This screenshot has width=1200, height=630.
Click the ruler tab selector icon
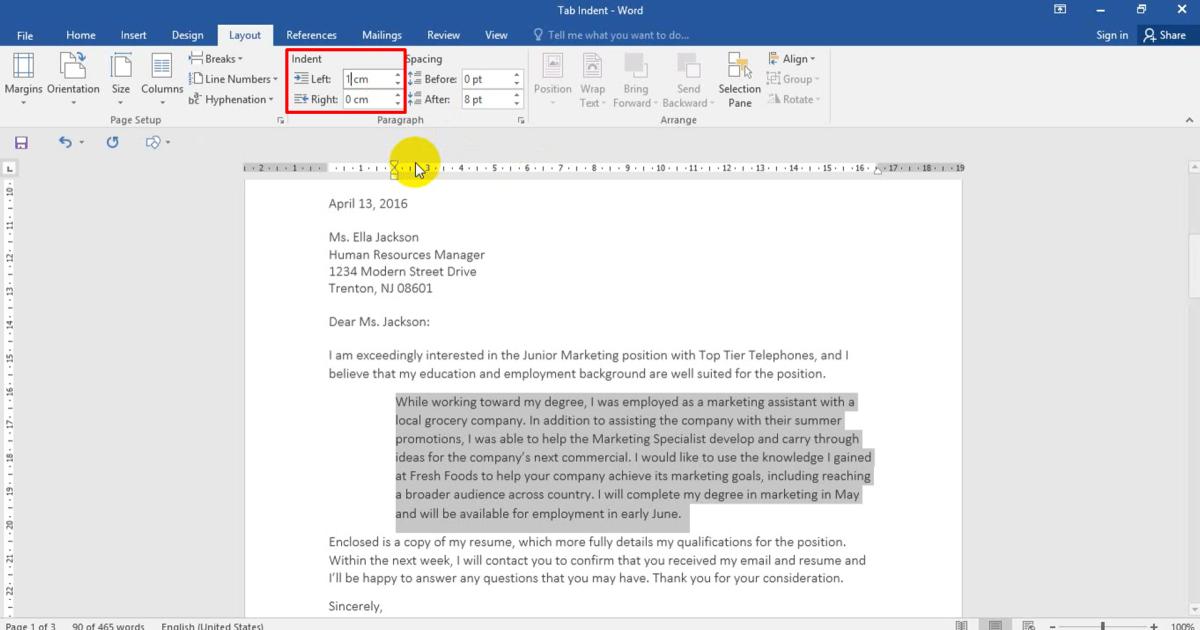tap(10, 169)
